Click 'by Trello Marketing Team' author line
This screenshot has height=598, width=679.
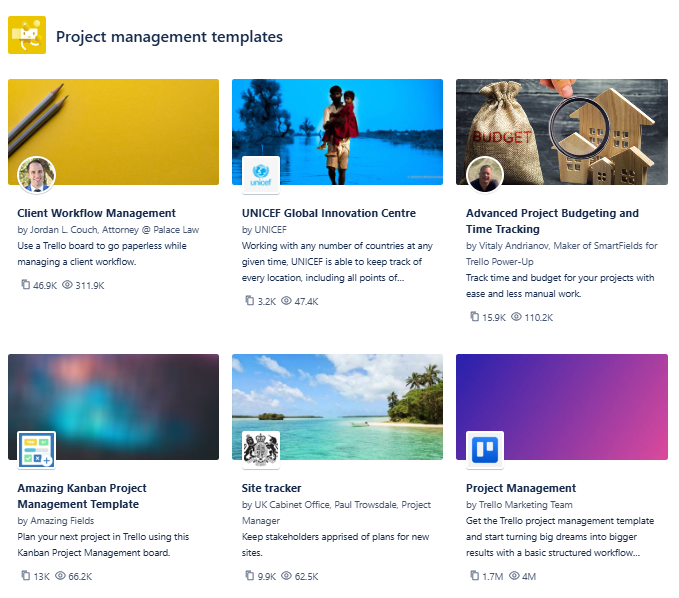(x=519, y=504)
